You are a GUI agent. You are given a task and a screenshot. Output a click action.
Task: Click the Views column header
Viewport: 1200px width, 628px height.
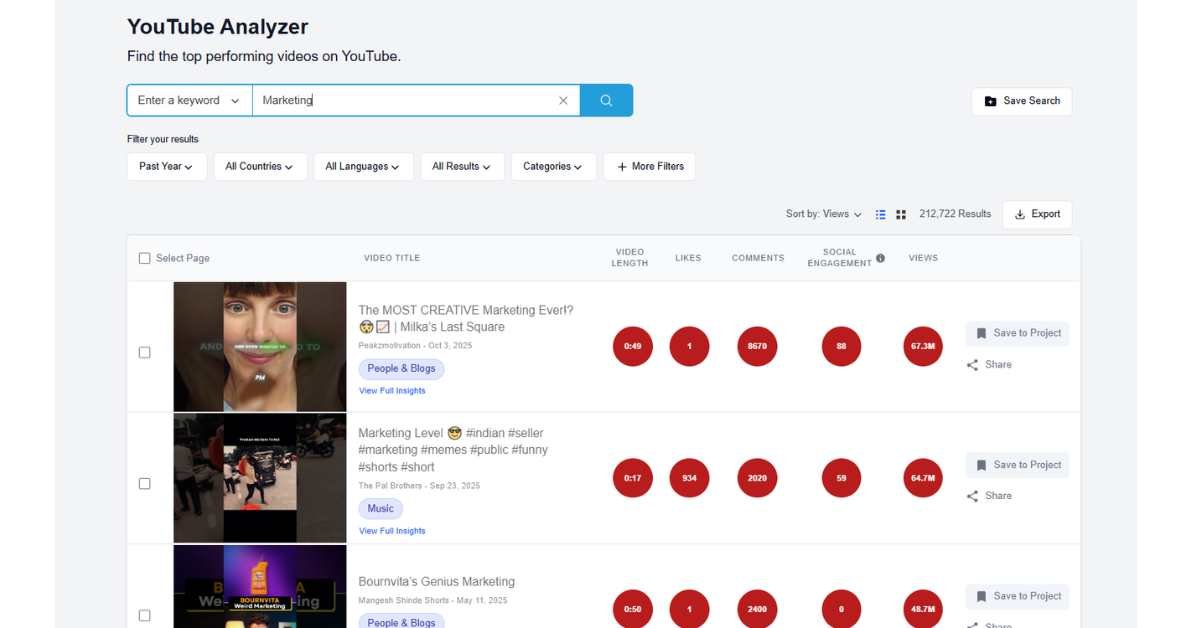923,258
